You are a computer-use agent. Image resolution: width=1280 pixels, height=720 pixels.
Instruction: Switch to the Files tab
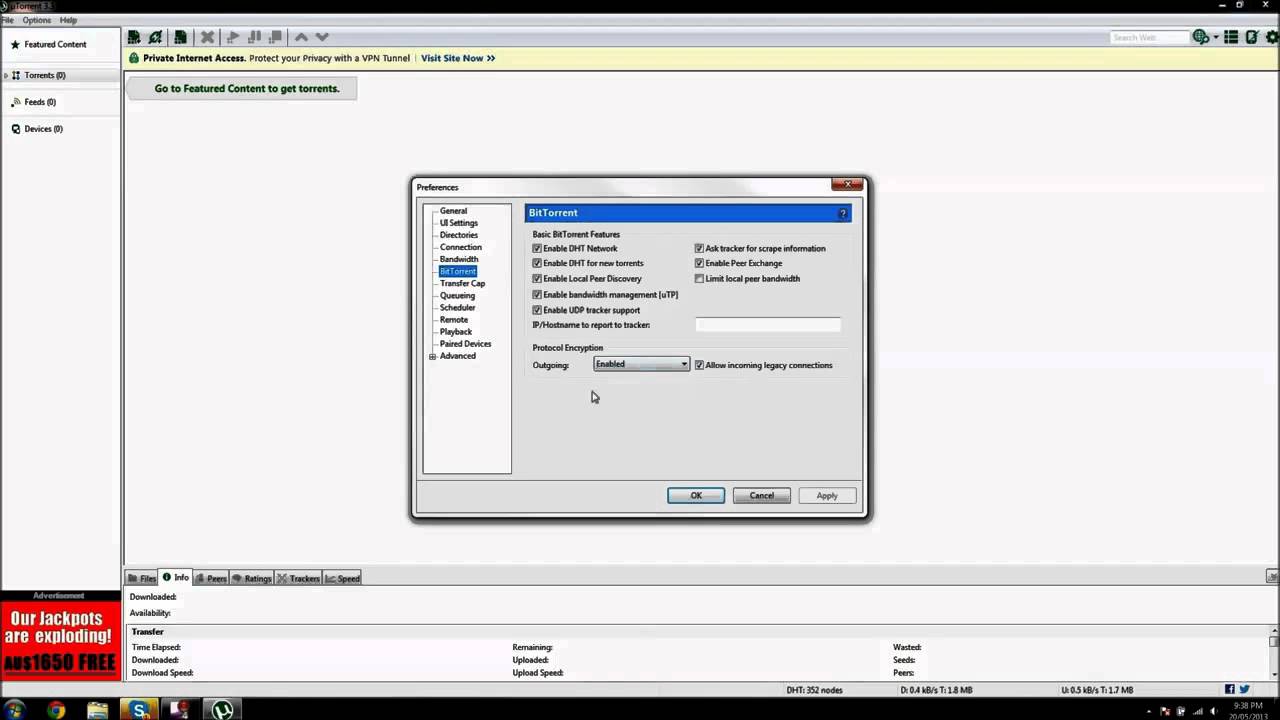pyautogui.click(x=142, y=578)
